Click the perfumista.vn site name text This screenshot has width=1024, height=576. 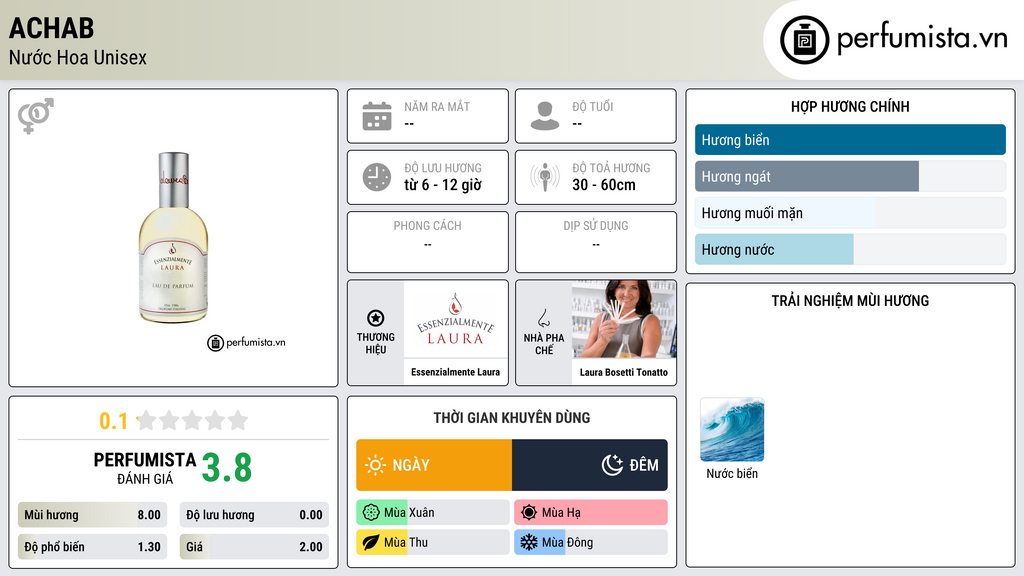[x=923, y=39]
